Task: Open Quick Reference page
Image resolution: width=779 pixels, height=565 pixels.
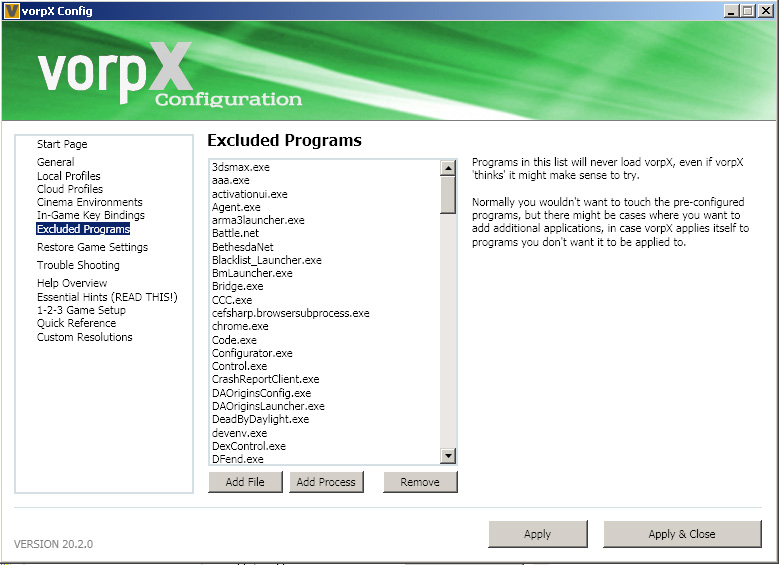Action: tap(77, 323)
